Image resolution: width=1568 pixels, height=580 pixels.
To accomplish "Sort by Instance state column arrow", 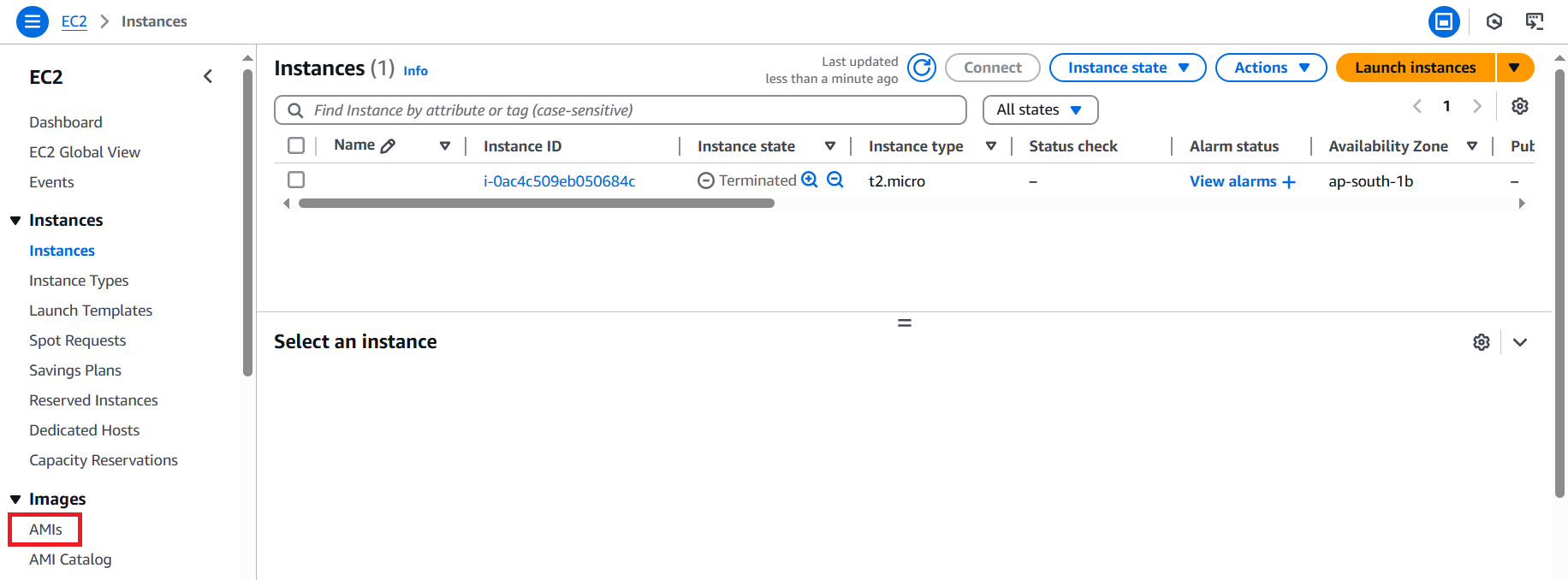I will 830,146.
